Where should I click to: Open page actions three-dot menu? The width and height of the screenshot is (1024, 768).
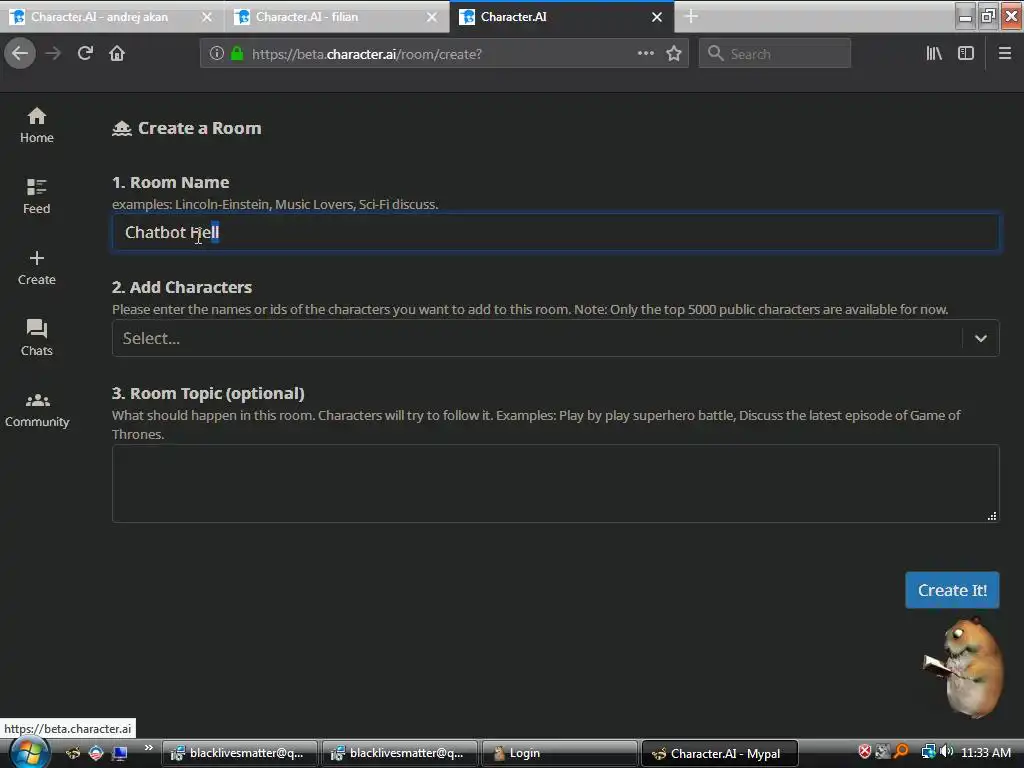645,54
